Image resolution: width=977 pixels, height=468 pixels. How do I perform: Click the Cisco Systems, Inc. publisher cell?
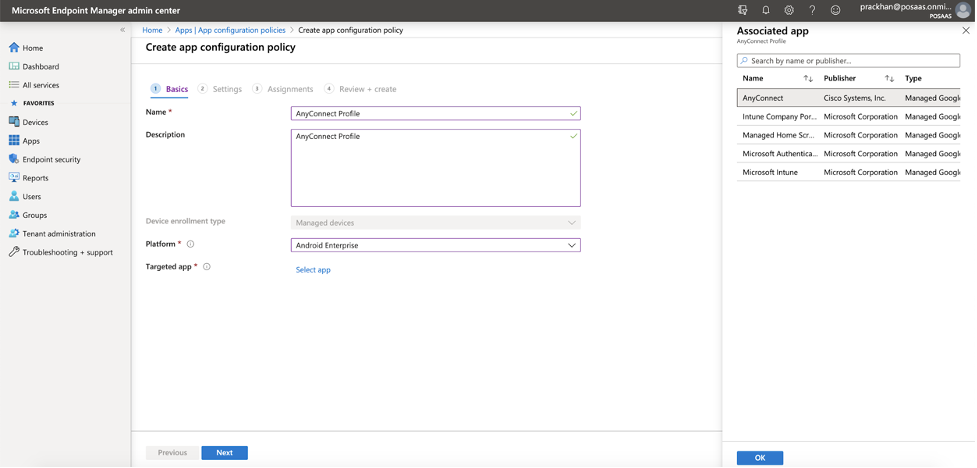(x=854, y=98)
